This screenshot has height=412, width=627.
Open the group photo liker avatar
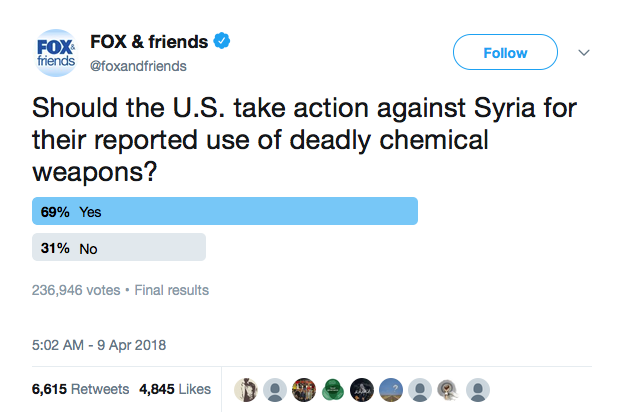304,390
